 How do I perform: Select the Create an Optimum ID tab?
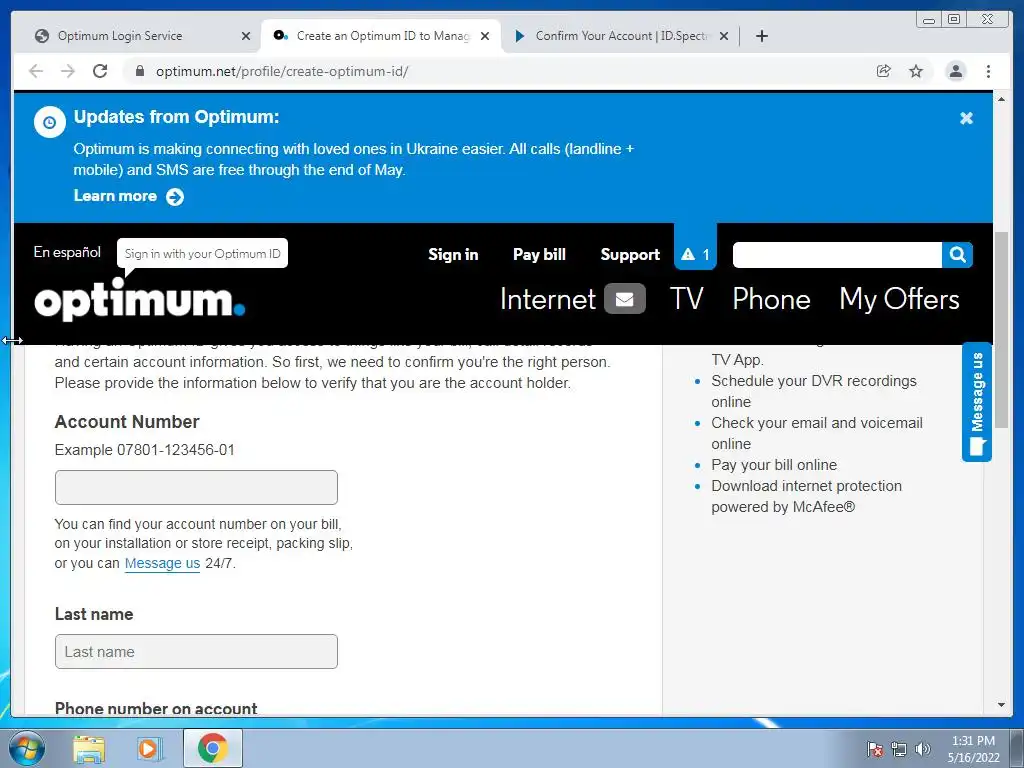(x=380, y=36)
